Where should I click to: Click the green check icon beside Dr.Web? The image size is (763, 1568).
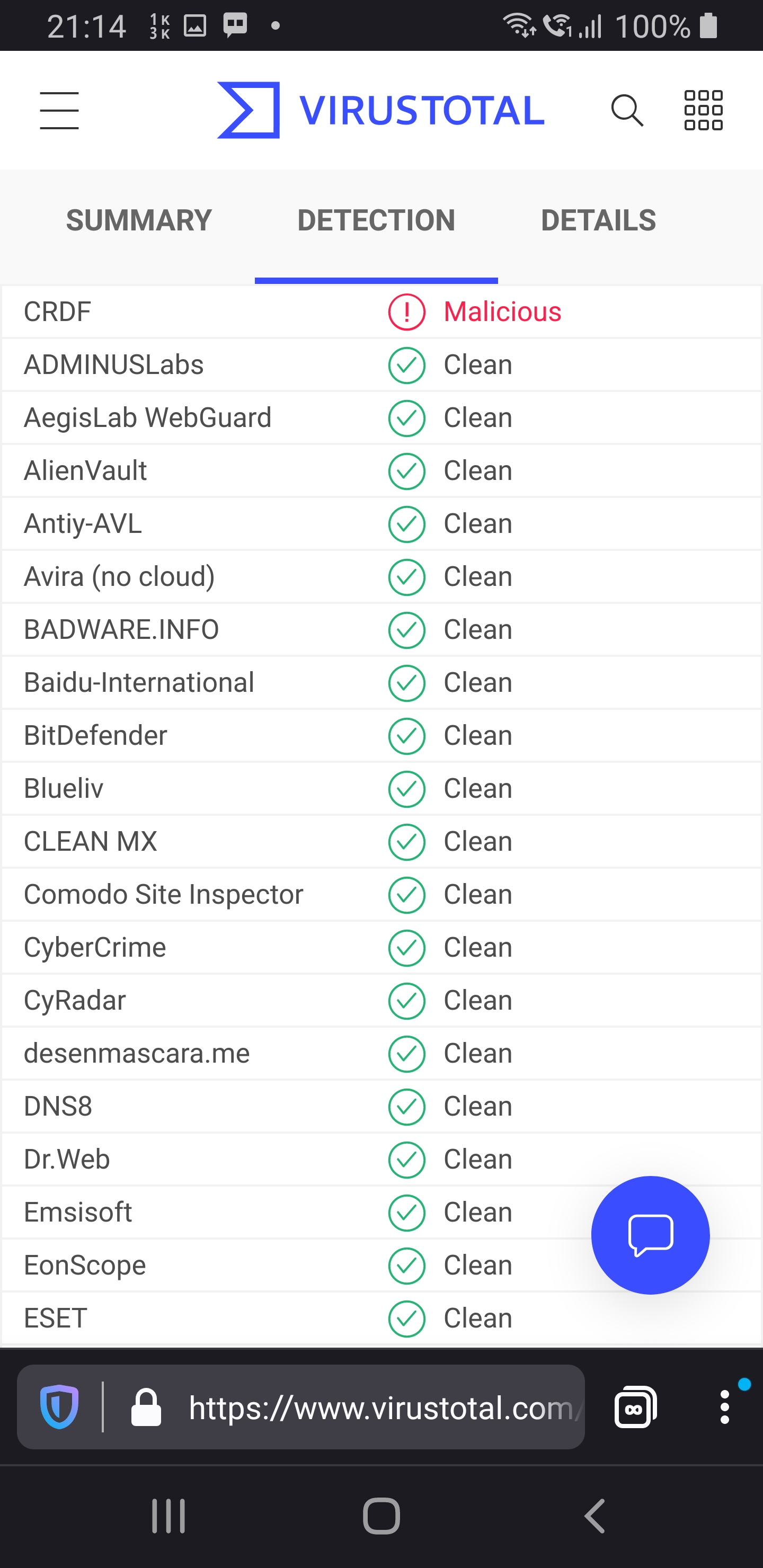click(x=406, y=1159)
